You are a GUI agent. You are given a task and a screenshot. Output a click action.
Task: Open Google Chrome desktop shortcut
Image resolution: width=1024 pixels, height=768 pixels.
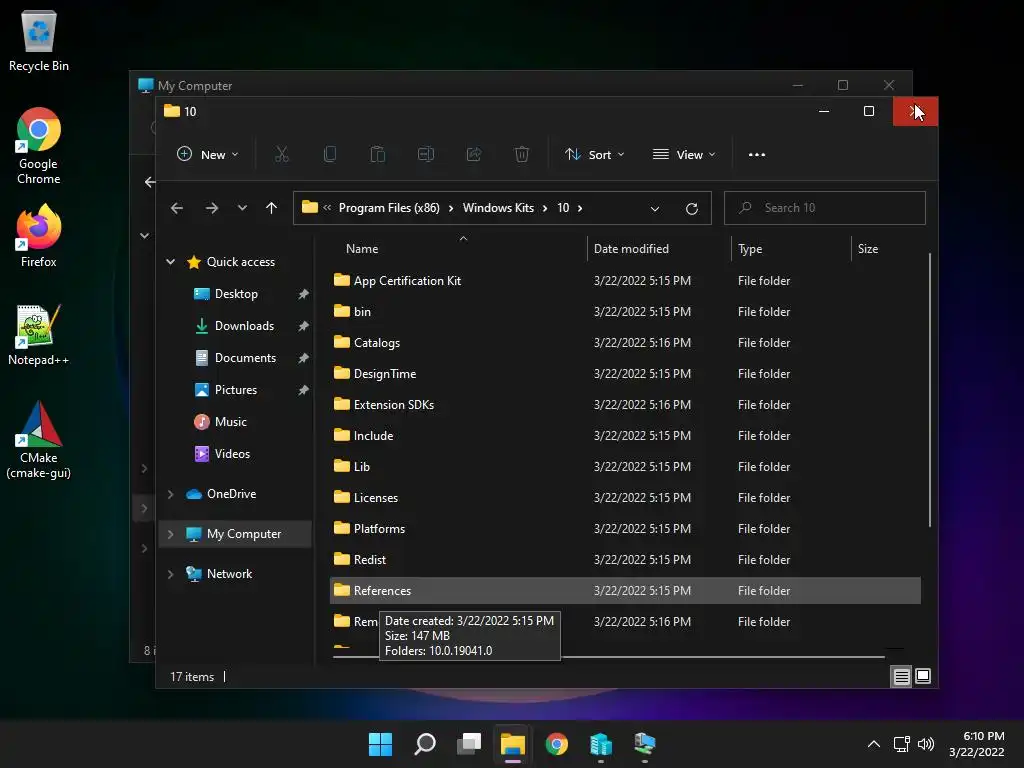39,146
